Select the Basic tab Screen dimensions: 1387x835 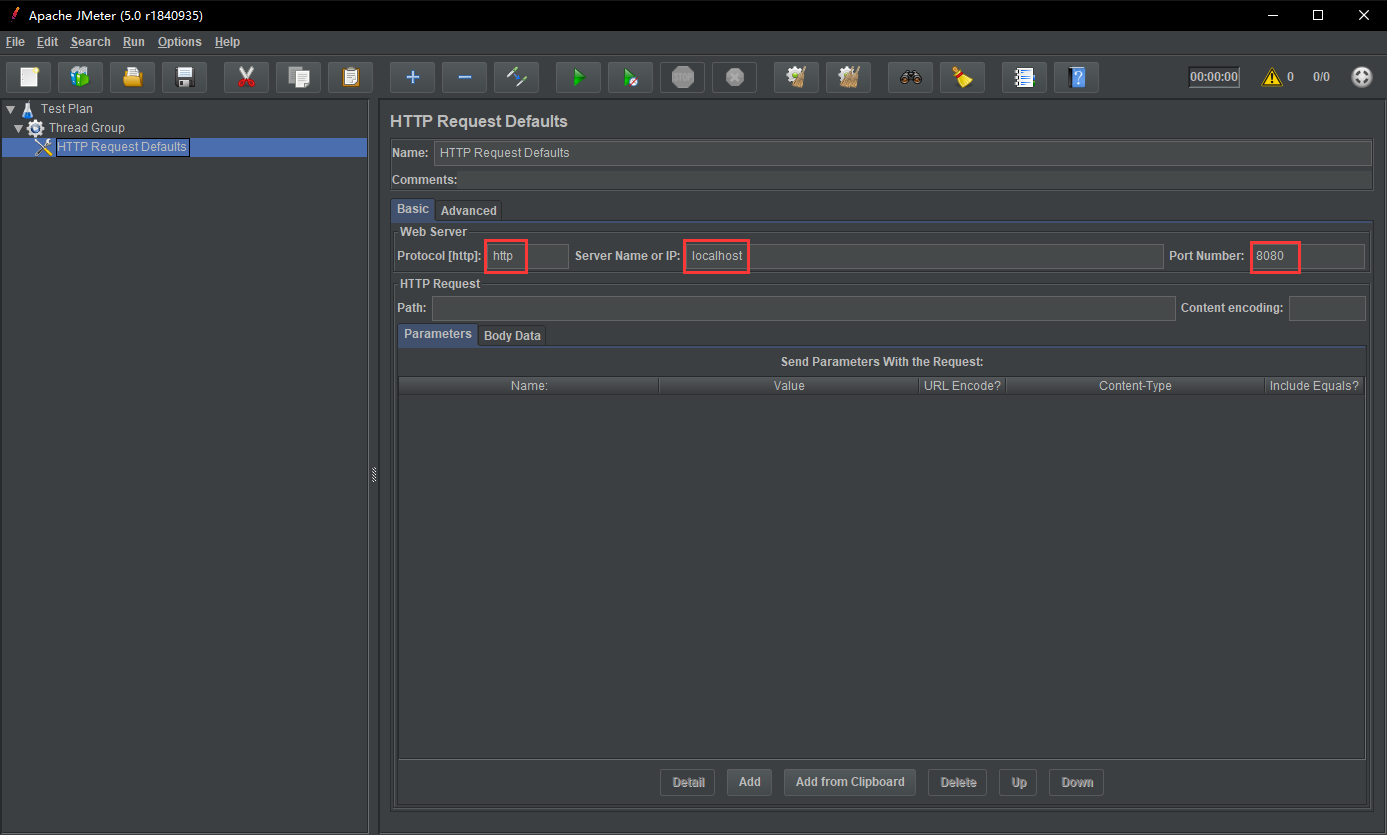[413, 209]
